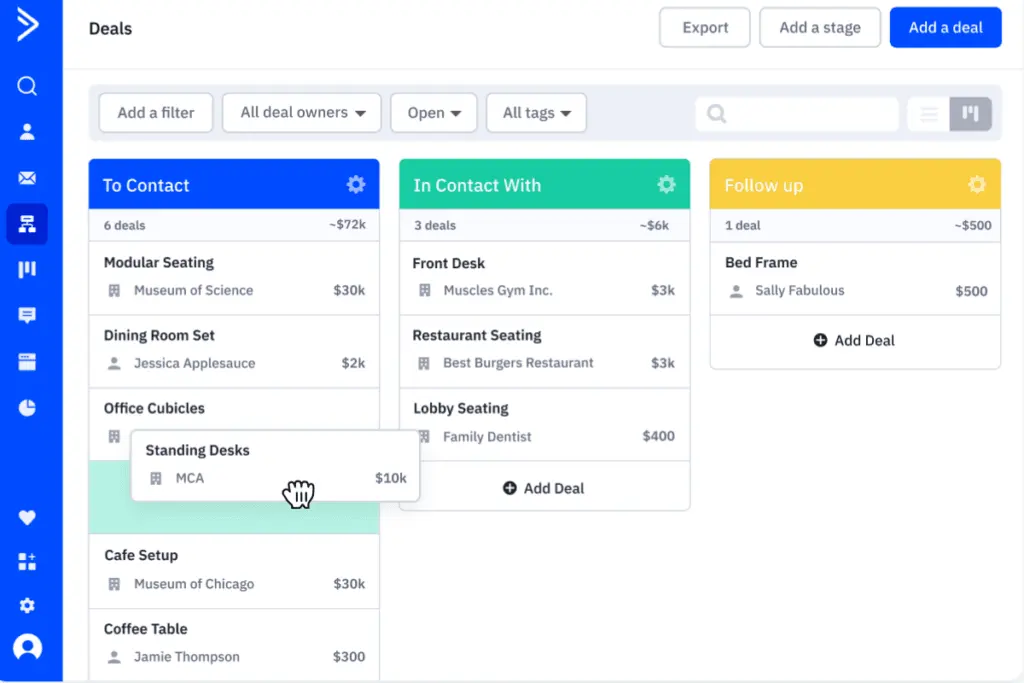Screen dimensions: 1024x683
Task: Click the Add a stage button
Action: coord(820,27)
